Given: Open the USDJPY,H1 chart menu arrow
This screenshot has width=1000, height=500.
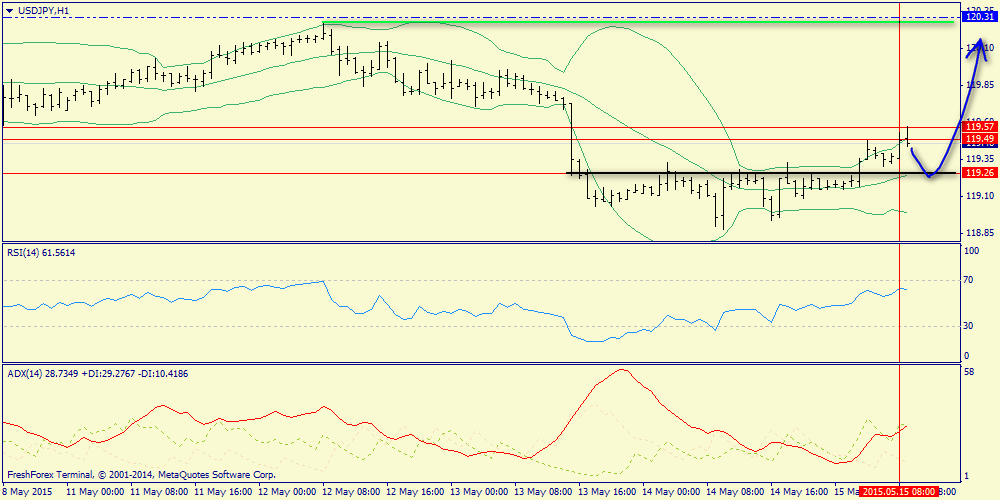Looking at the screenshot, I should point(9,10).
